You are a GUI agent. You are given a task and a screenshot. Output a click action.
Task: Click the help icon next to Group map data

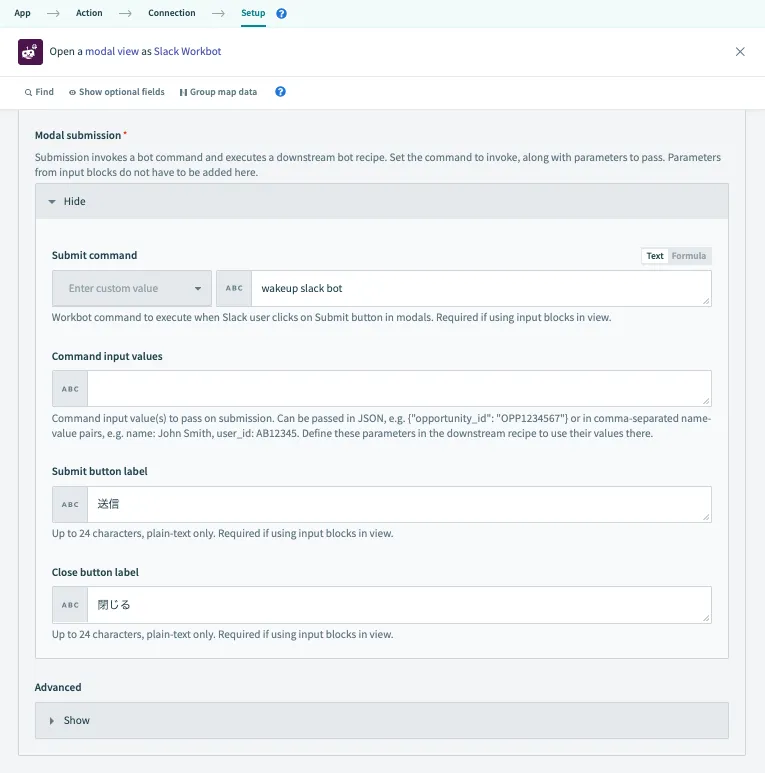click(281, 92)
